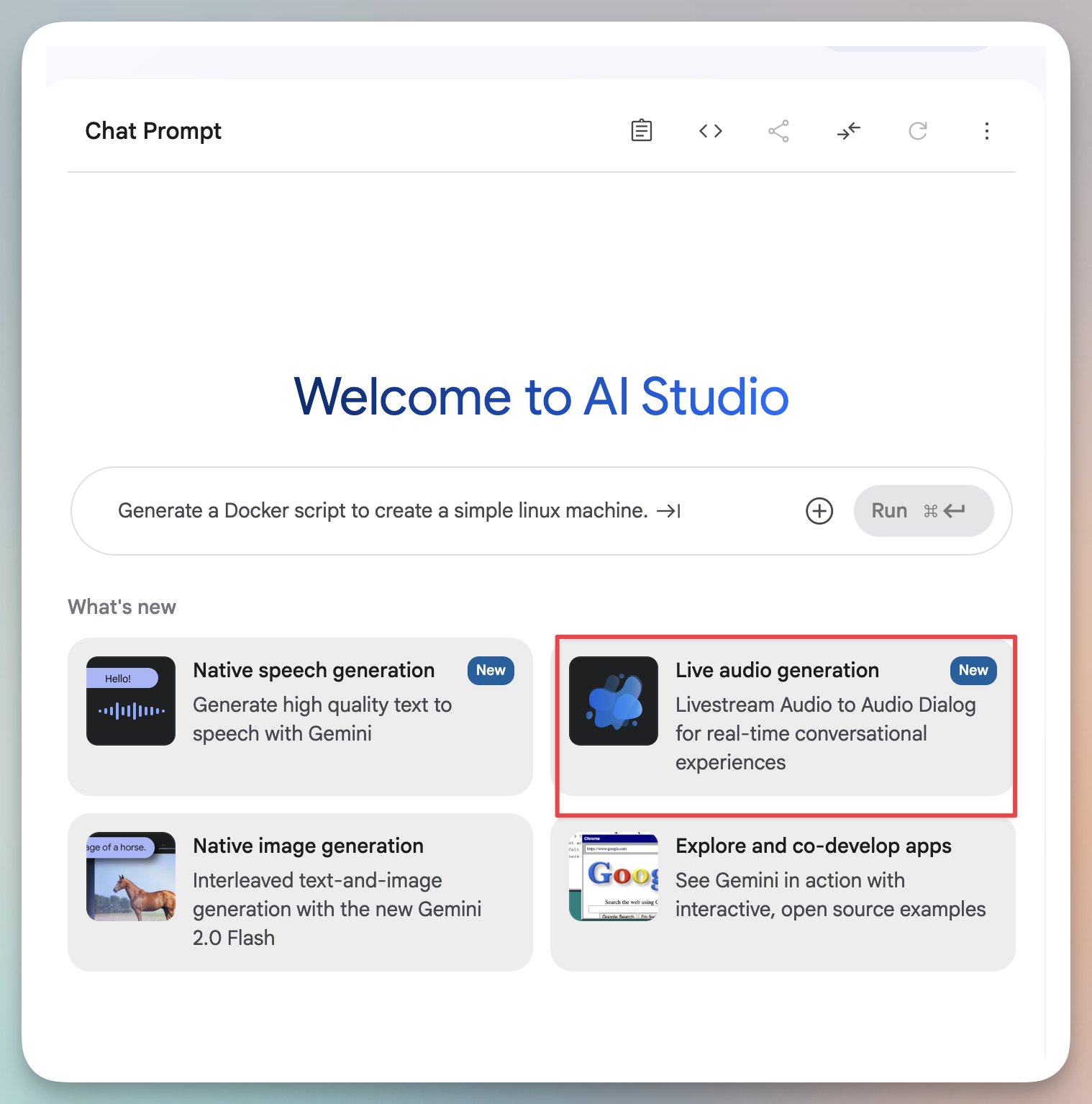
Task: Open the Explore and co-develop apps card
Action: click(x=783, y=892)
